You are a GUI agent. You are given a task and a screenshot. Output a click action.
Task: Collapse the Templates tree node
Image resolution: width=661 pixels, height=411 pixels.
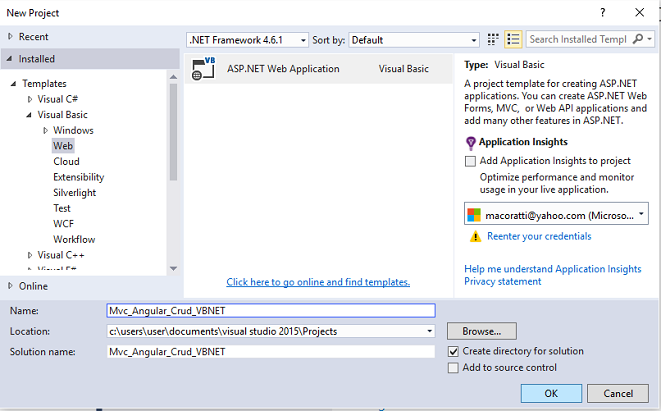(13, 83)
